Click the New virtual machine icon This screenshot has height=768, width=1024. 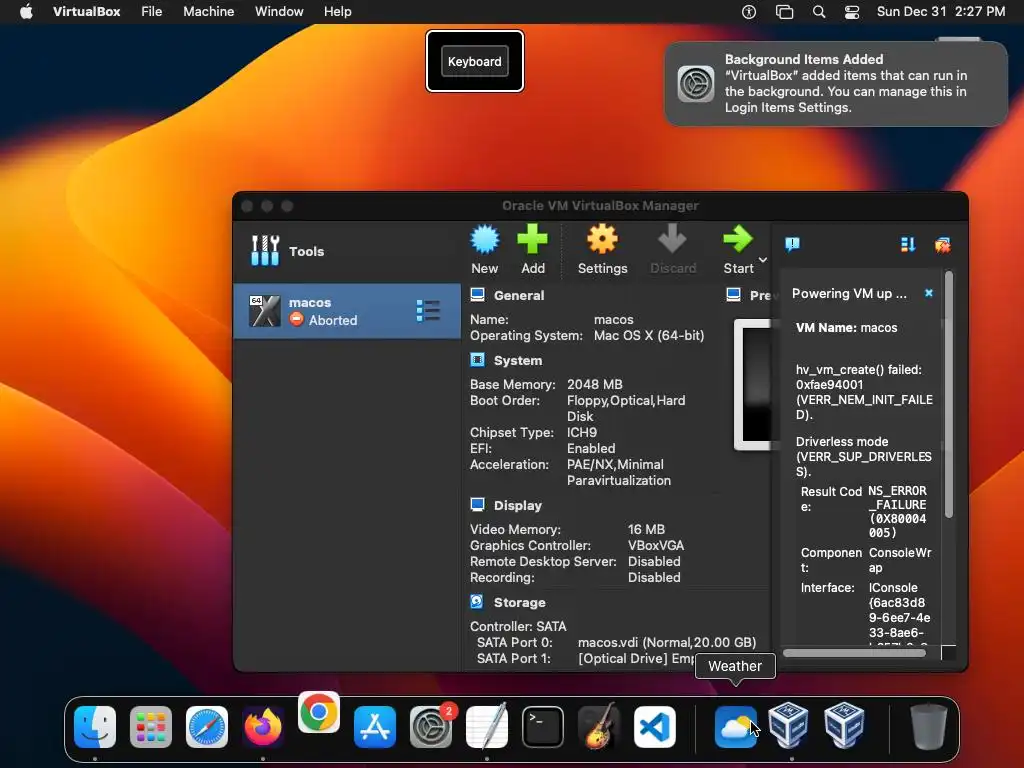(x=485, y=240)
